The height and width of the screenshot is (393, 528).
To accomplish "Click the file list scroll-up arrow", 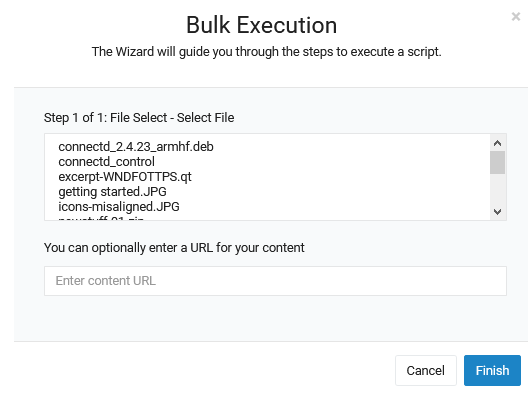I will 497,143.
